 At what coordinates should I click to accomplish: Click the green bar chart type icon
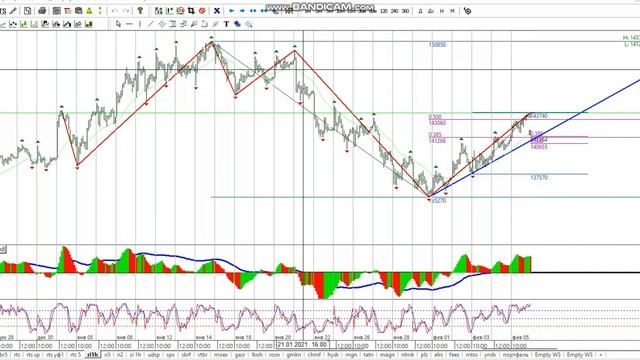tap(24, 24)
